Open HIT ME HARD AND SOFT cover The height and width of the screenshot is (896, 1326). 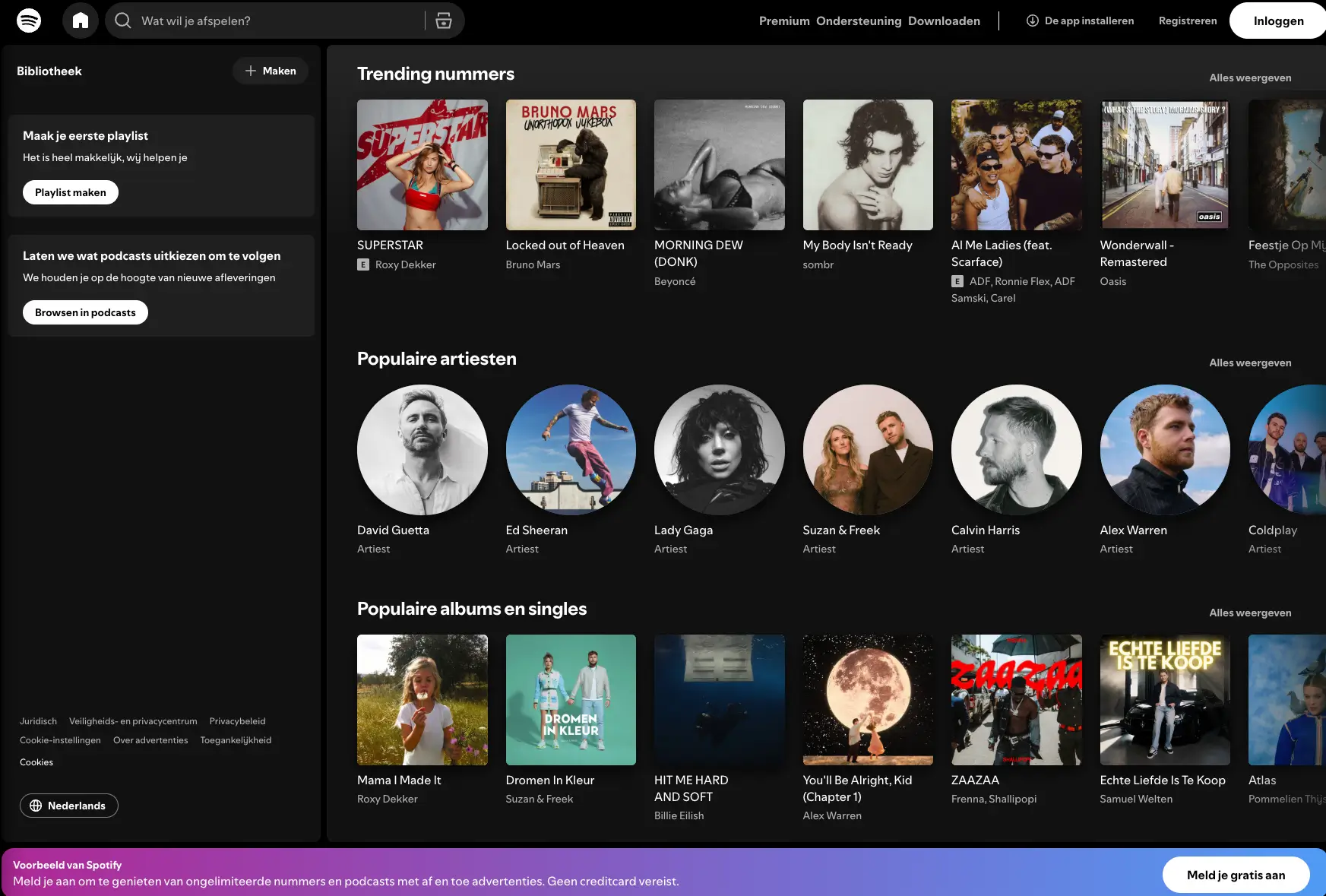tap(720, 700)
